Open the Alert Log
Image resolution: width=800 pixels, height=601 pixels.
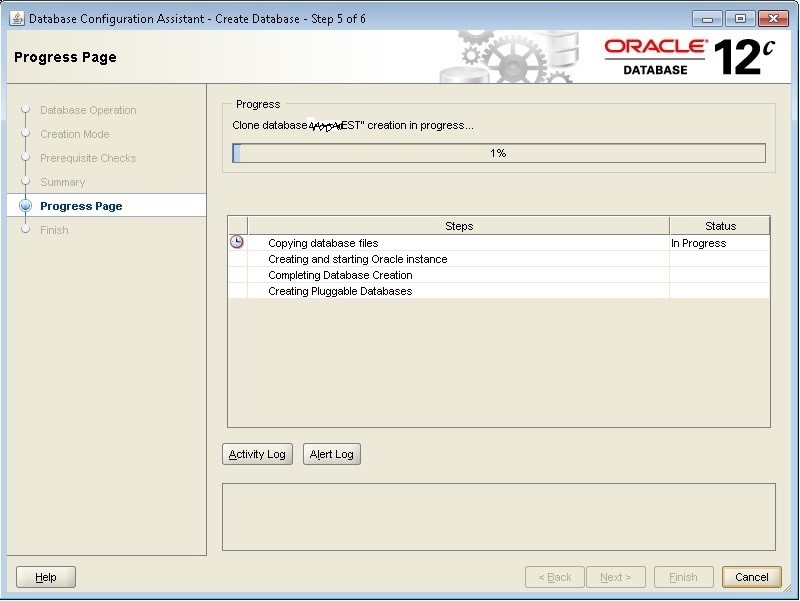pyautogui.click(x=332, y=454)
